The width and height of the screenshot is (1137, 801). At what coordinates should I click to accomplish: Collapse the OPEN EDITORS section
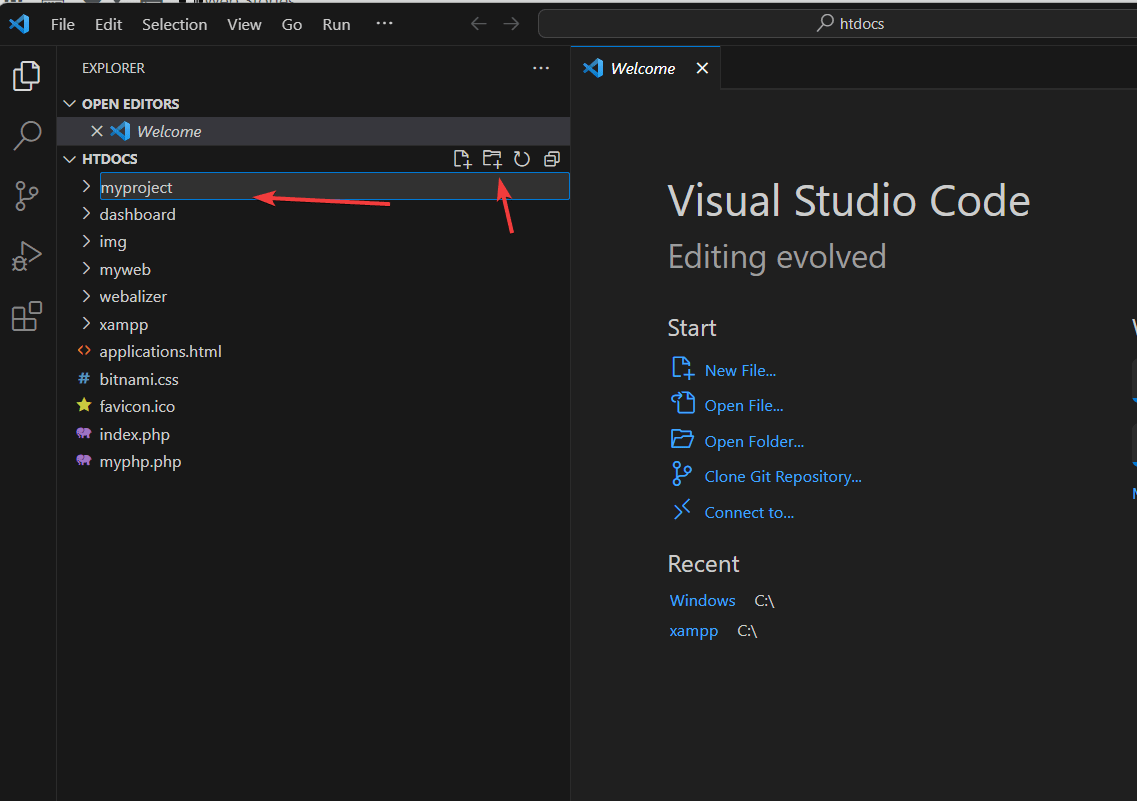pos(69,103)
